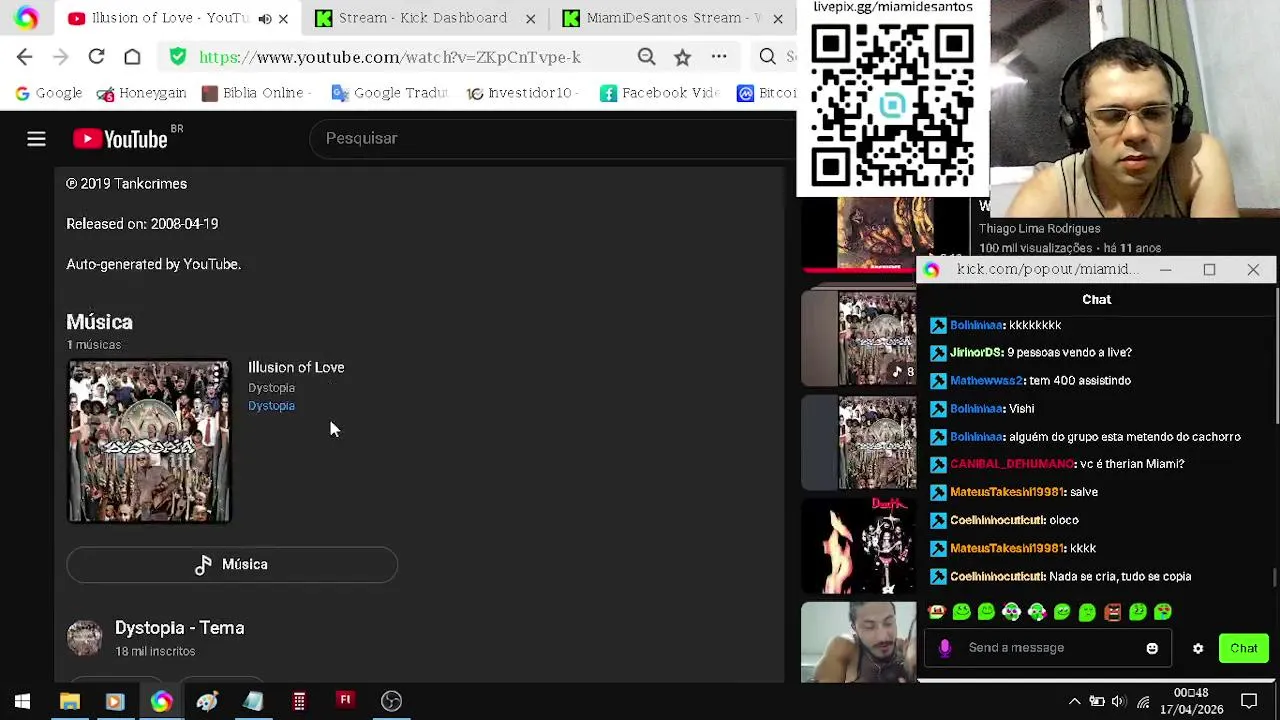The image size is (1280, 720).
Task: Open the speaker volume tray icon
Action: click(x=1119, y=701)
